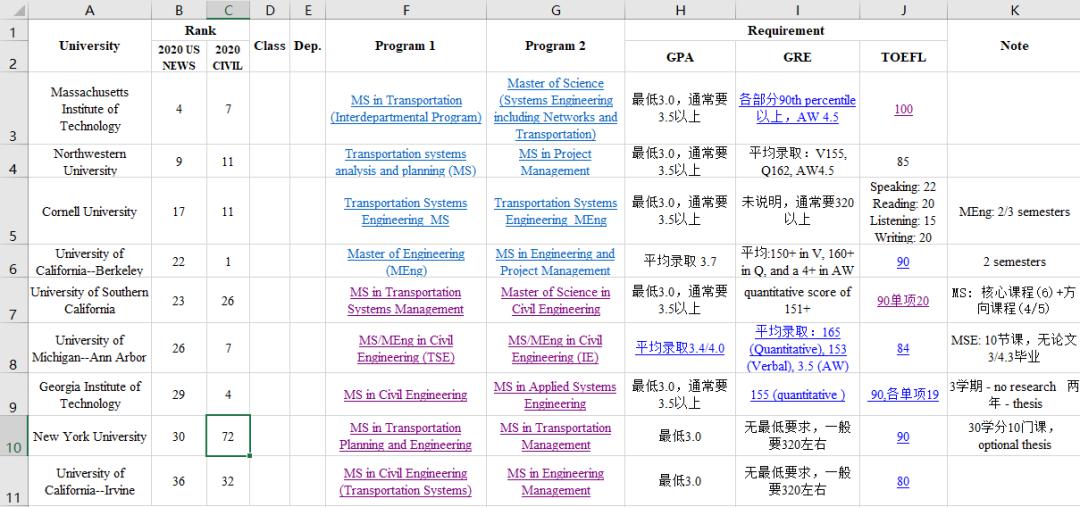The image size is (1080, 507).
Task: Select the MEng: 2/3 semesters note cell
Action: coord(1013,211)
